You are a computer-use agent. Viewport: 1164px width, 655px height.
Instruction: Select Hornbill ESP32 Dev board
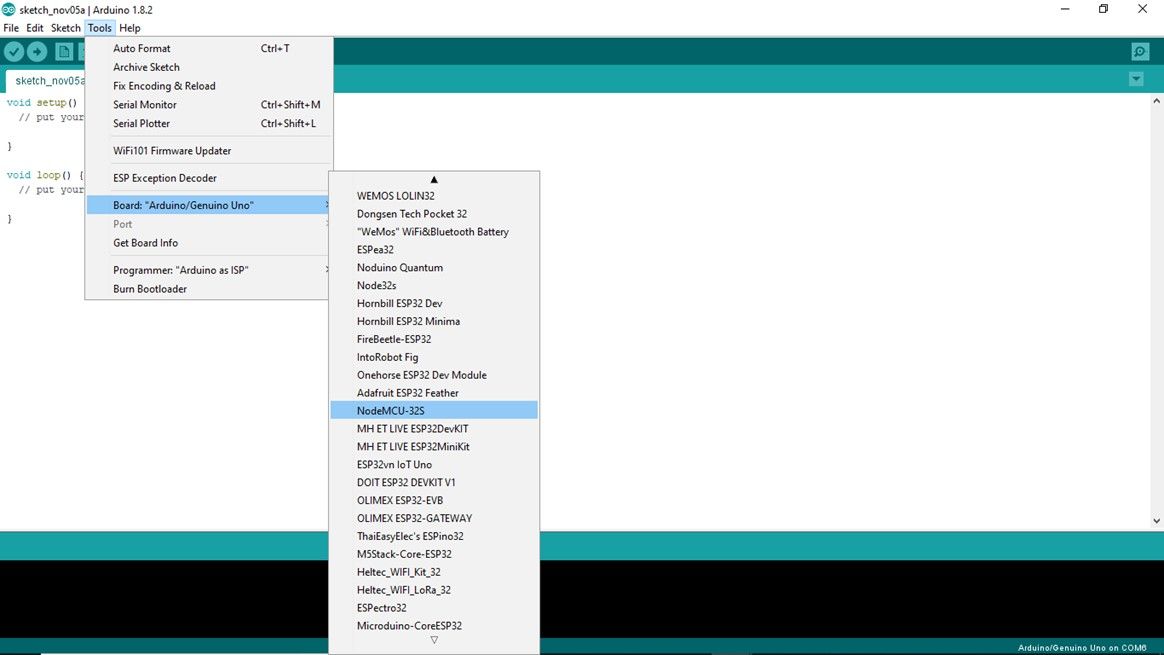point(434,303)
